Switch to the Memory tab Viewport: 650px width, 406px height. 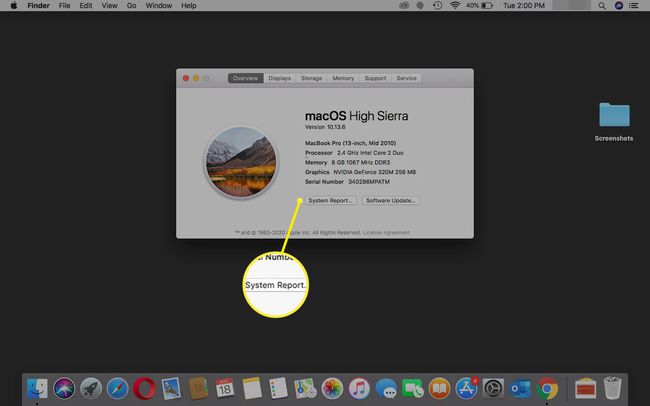pos(343,78)
